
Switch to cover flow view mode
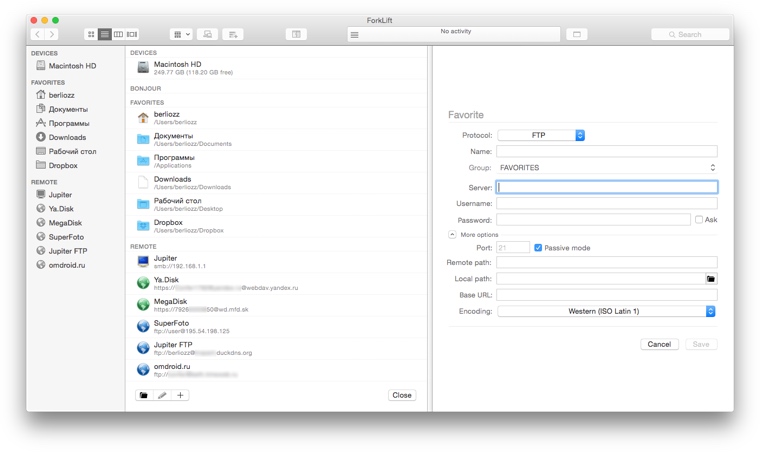click(132, 34)
